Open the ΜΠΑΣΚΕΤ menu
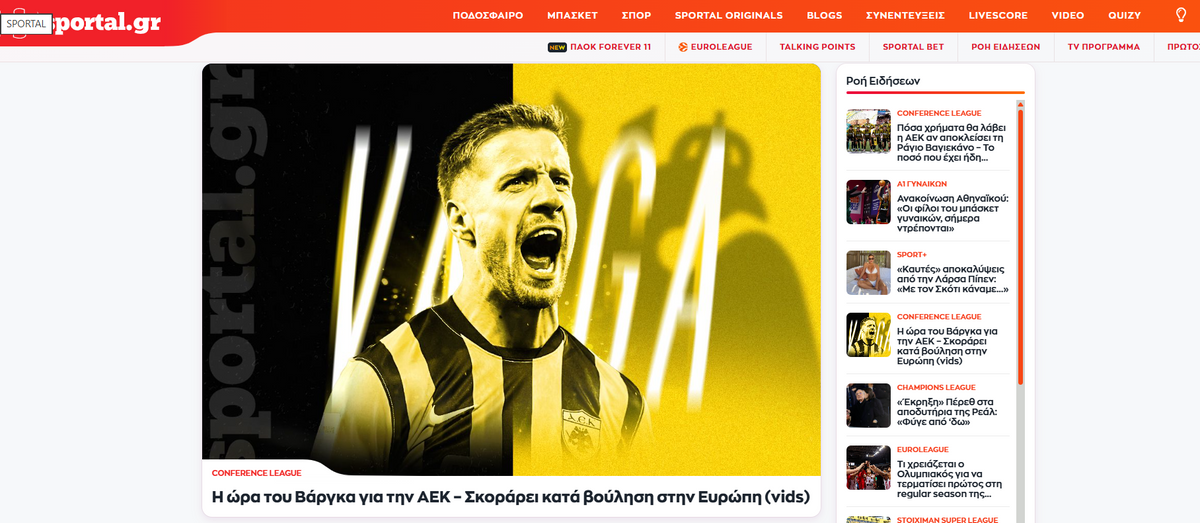 [x=572, y=15]
